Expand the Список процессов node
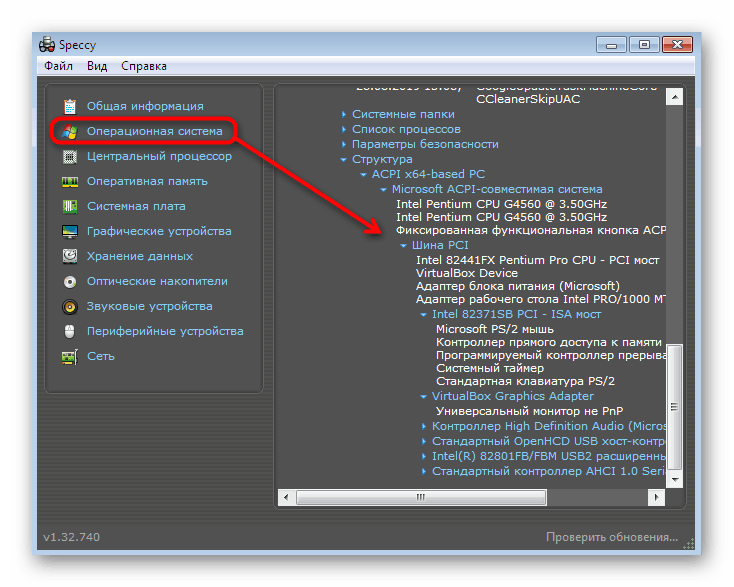The height and width of the screenshot is (587, 734). [x=344, y=129]
